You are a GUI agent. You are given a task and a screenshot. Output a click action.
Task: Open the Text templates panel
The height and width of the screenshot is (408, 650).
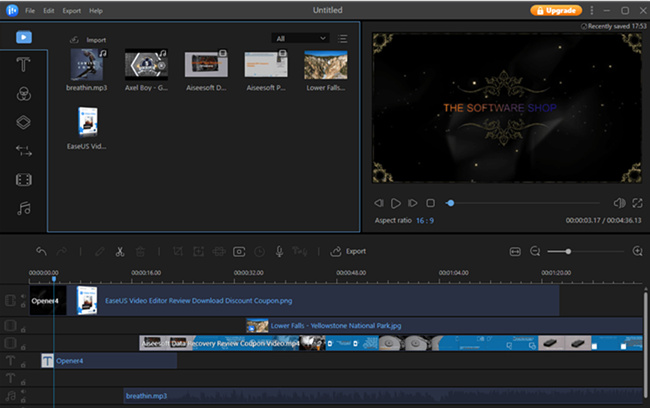coord(23,65)
